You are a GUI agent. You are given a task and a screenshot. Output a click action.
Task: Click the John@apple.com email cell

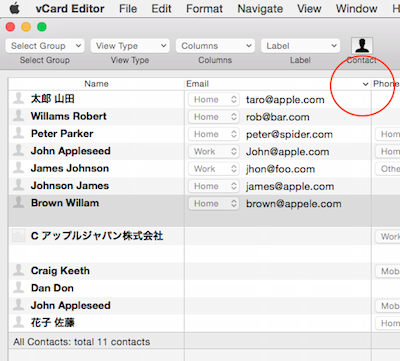tap(287, 151)
